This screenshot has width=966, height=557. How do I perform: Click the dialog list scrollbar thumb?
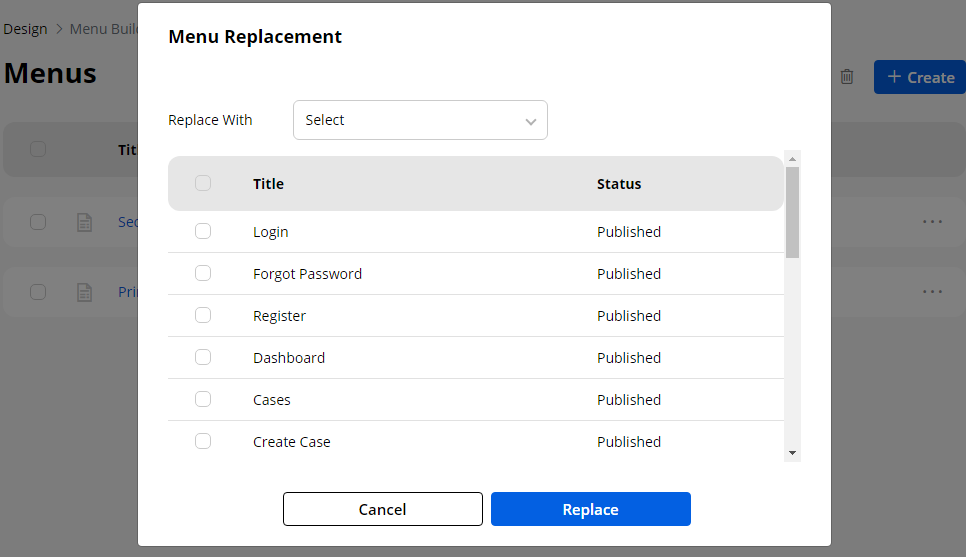click(x=793, y=212)
